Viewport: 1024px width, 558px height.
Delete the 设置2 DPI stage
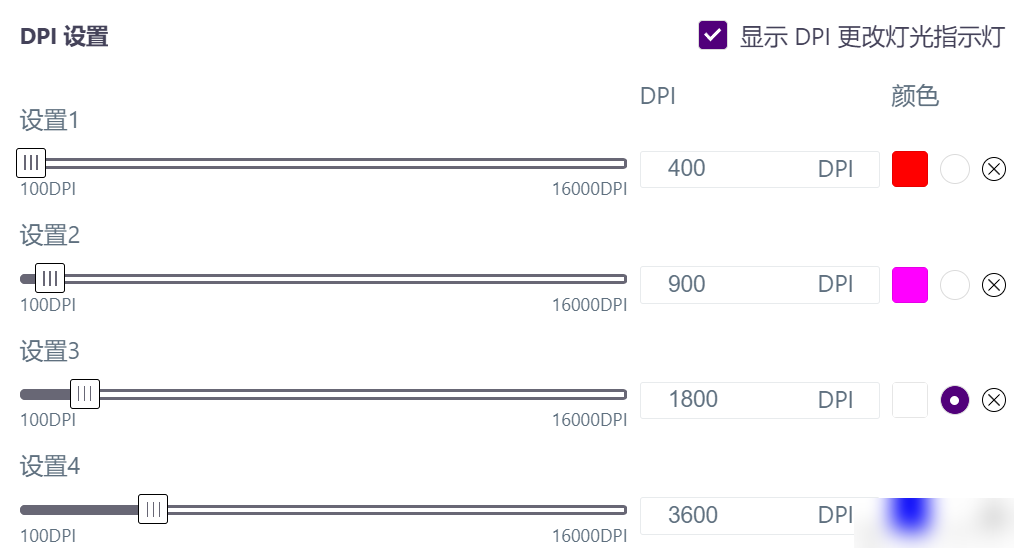tap(993, 285)
